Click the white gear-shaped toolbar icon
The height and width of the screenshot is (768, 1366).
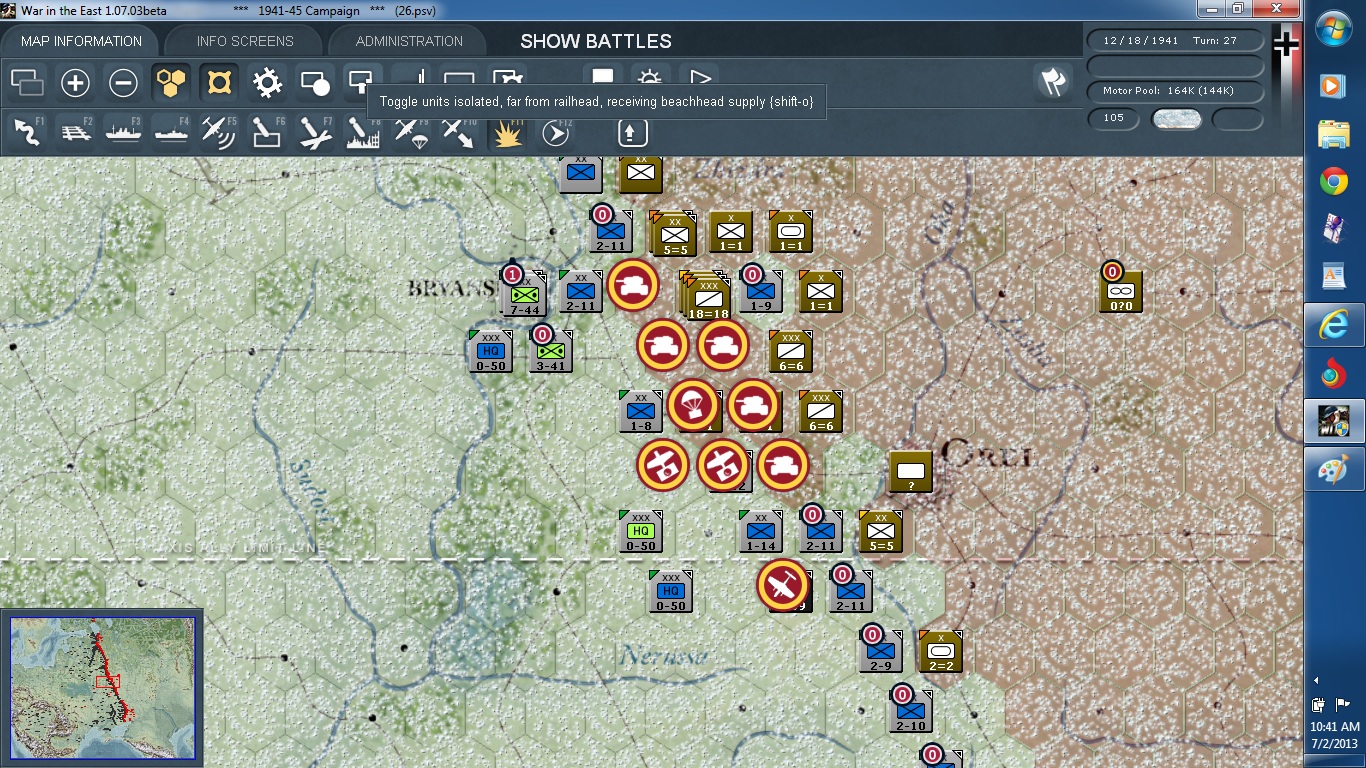coord(267,82)
